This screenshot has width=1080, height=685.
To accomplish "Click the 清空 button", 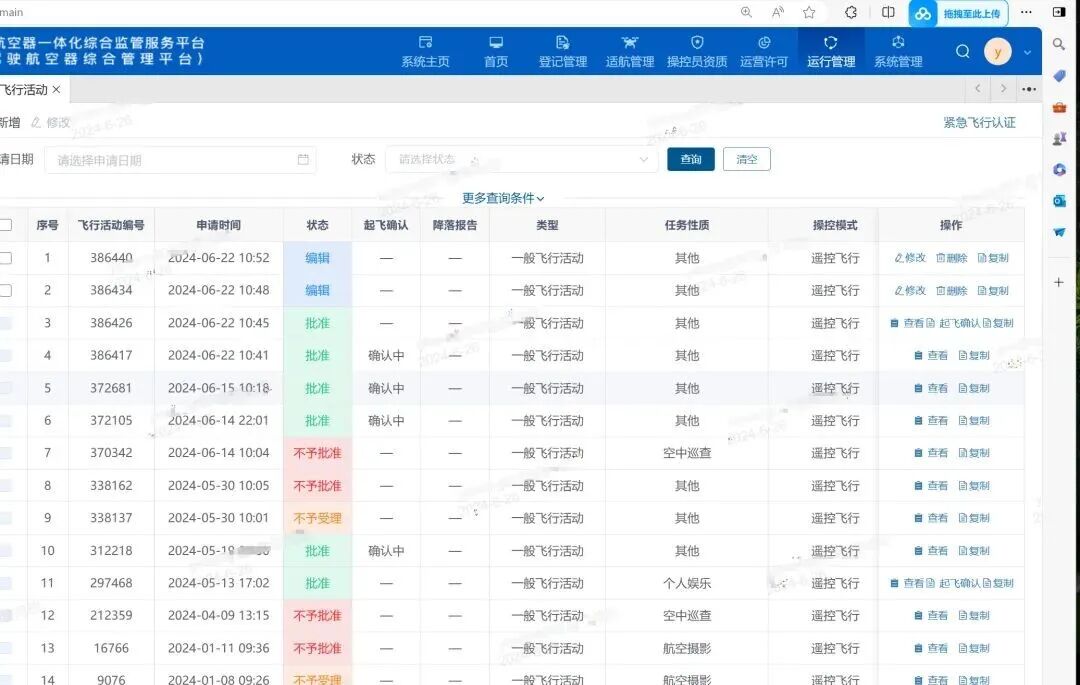I will (x=747, y=159).
